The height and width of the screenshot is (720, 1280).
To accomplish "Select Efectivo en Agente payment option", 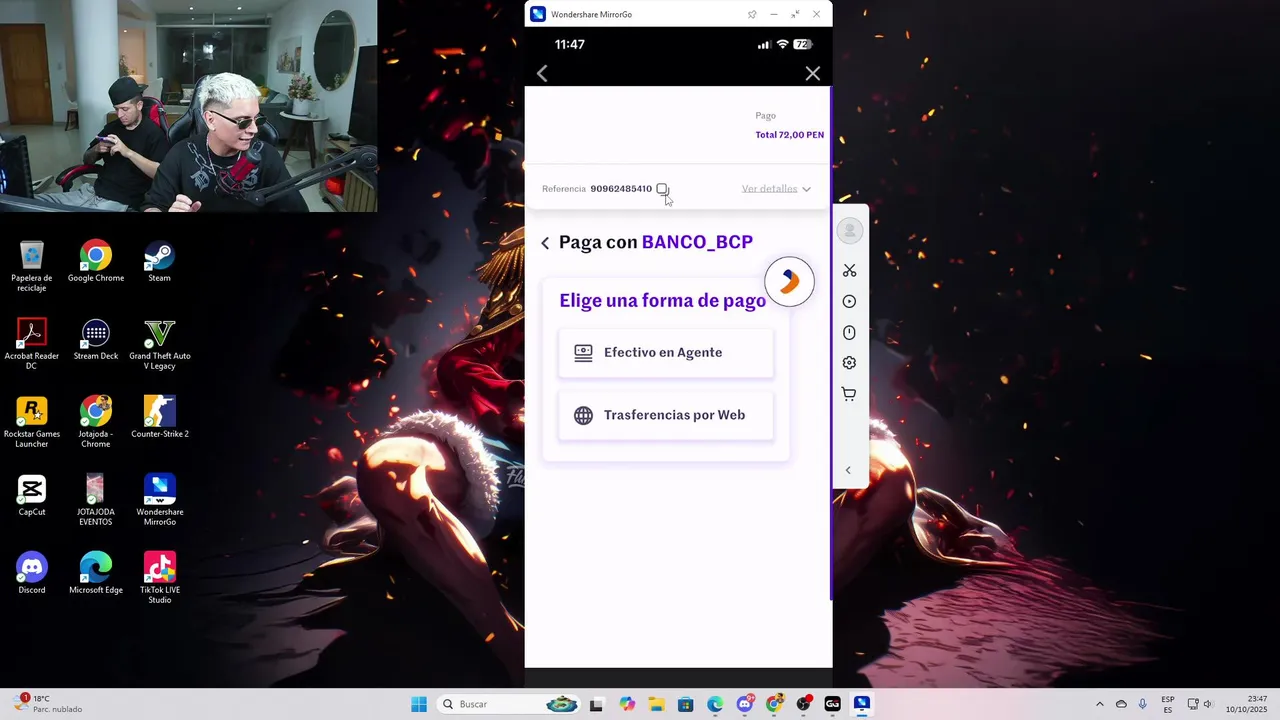I will pyautogui.click(x=666, y=353).
